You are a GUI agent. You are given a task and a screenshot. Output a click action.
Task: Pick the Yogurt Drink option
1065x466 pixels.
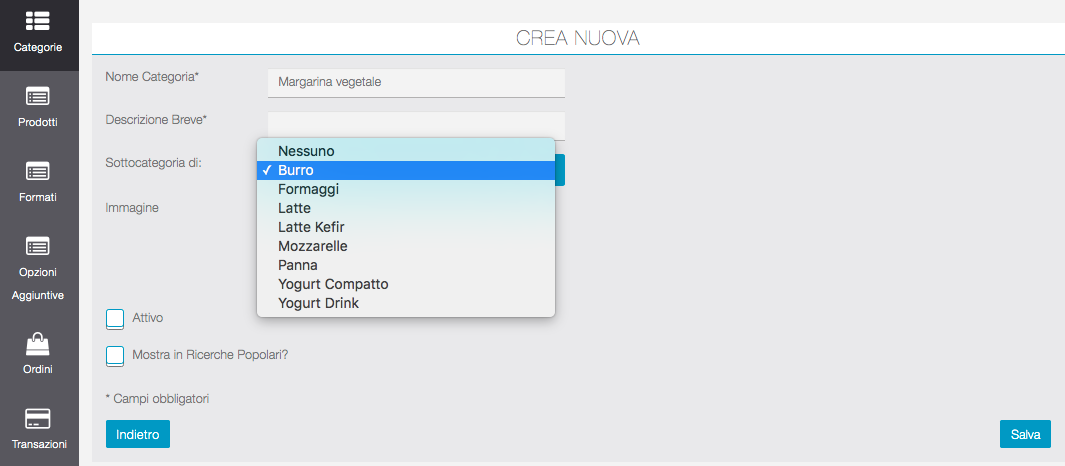coord(318,303)
